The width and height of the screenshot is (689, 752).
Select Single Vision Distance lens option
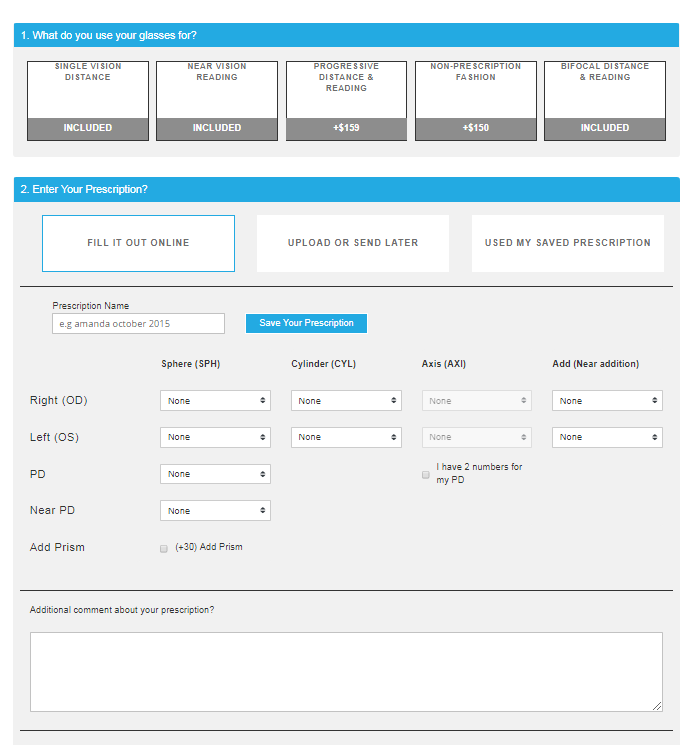(88, 101)
